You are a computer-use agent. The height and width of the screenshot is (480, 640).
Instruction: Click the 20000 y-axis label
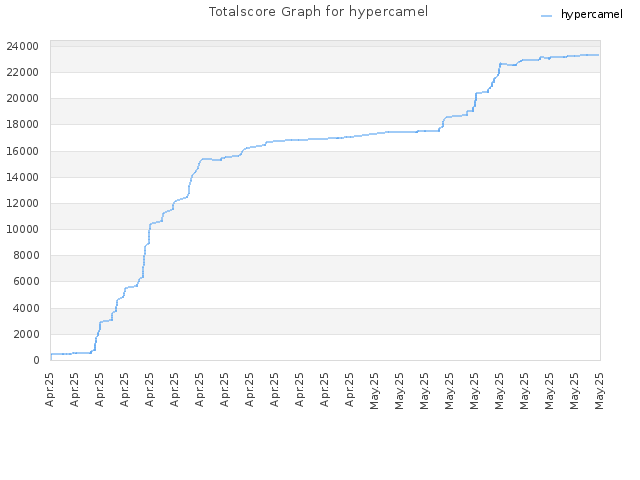pyautogui.click(x=22, y=98)
